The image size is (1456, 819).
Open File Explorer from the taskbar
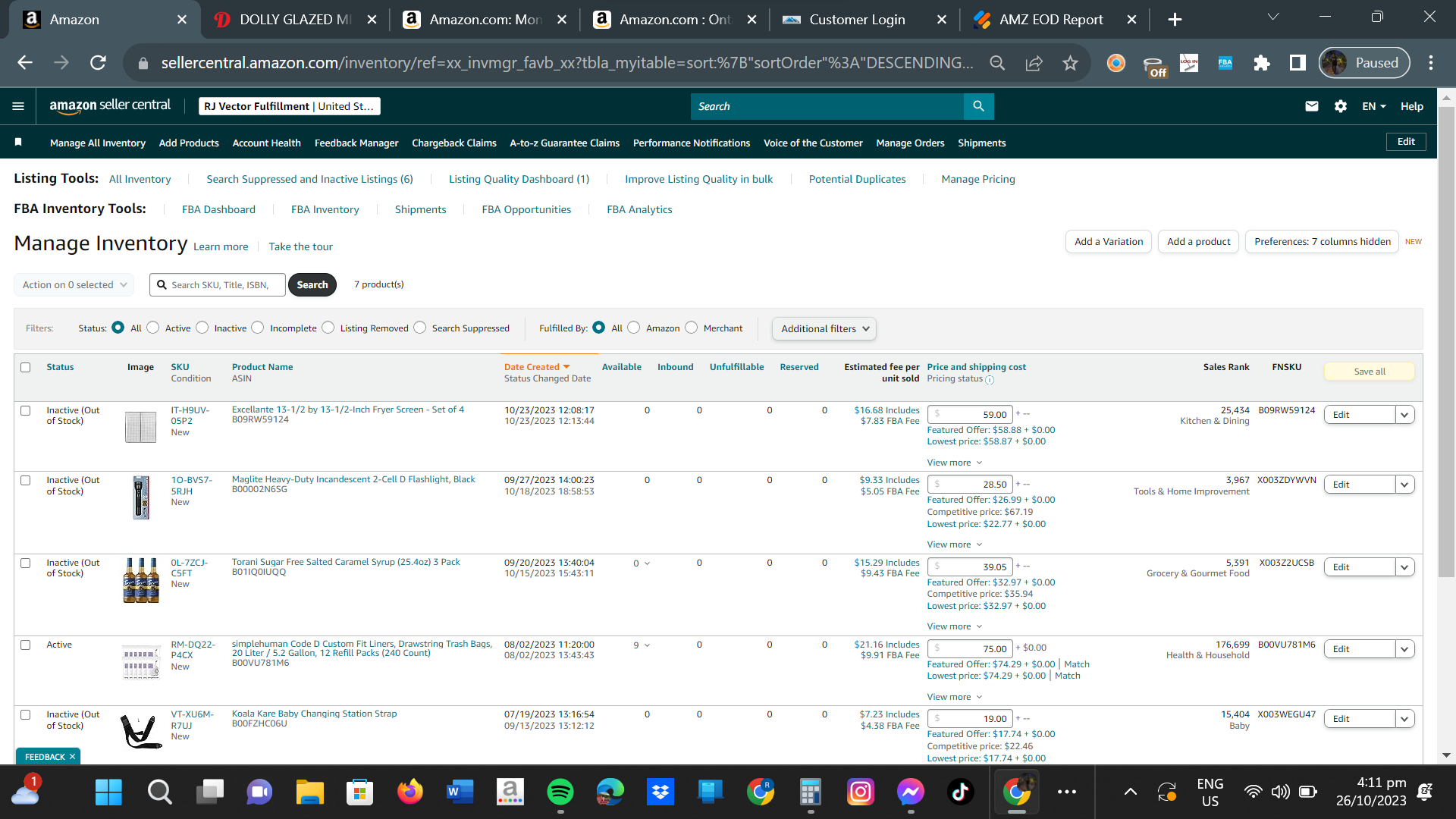coord(309,792)
